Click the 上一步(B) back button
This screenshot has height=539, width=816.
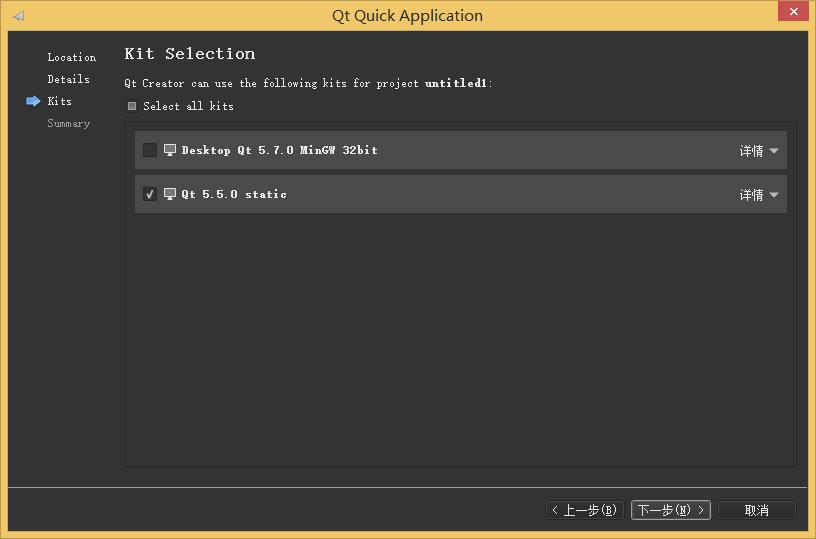click(x=585, y=510)
